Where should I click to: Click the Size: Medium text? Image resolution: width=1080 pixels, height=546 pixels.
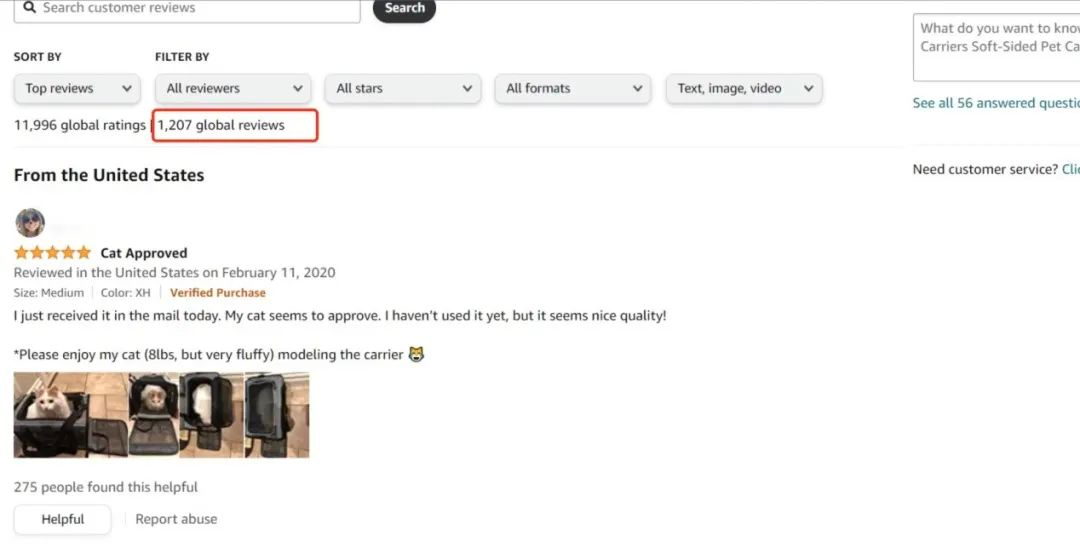click(49, 293)
